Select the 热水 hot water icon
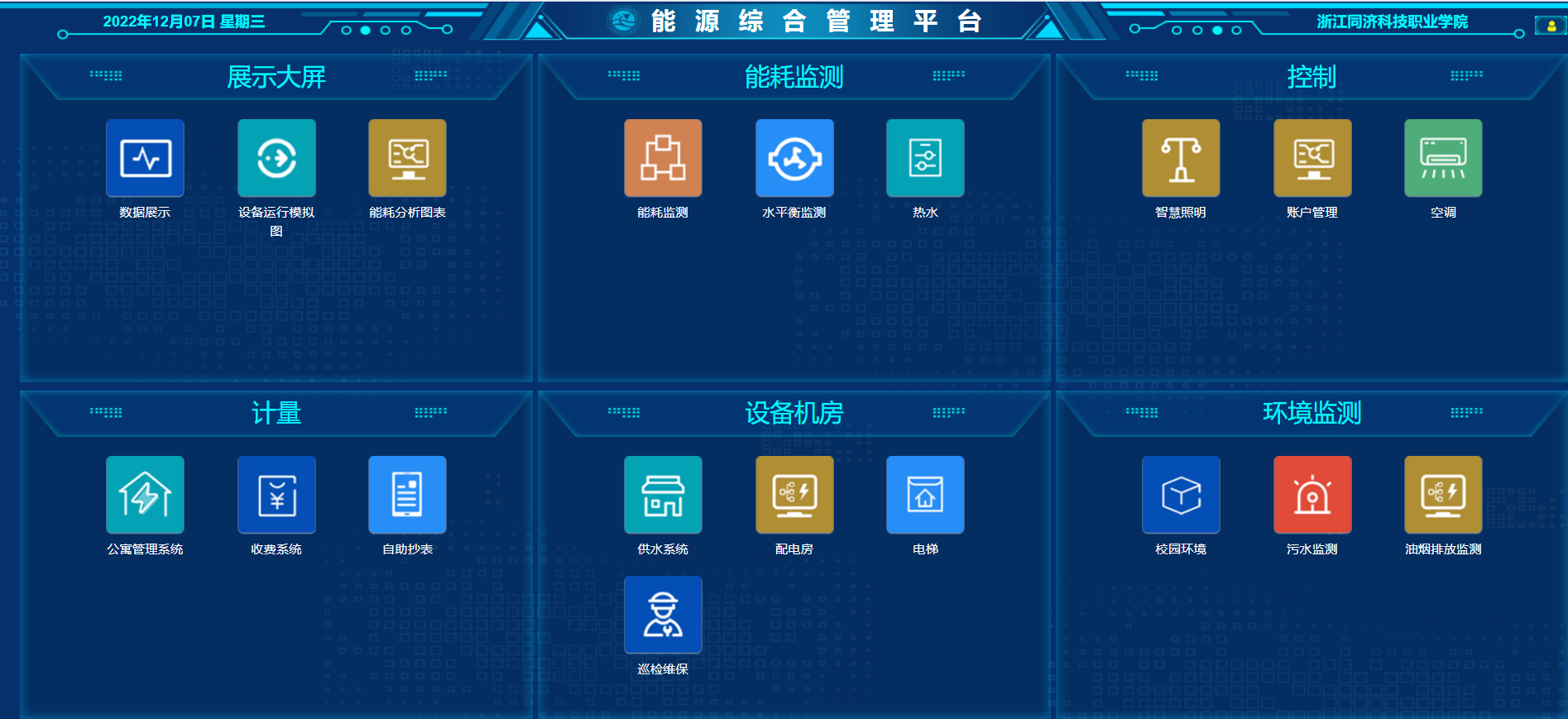 click(x=925, y=158)
